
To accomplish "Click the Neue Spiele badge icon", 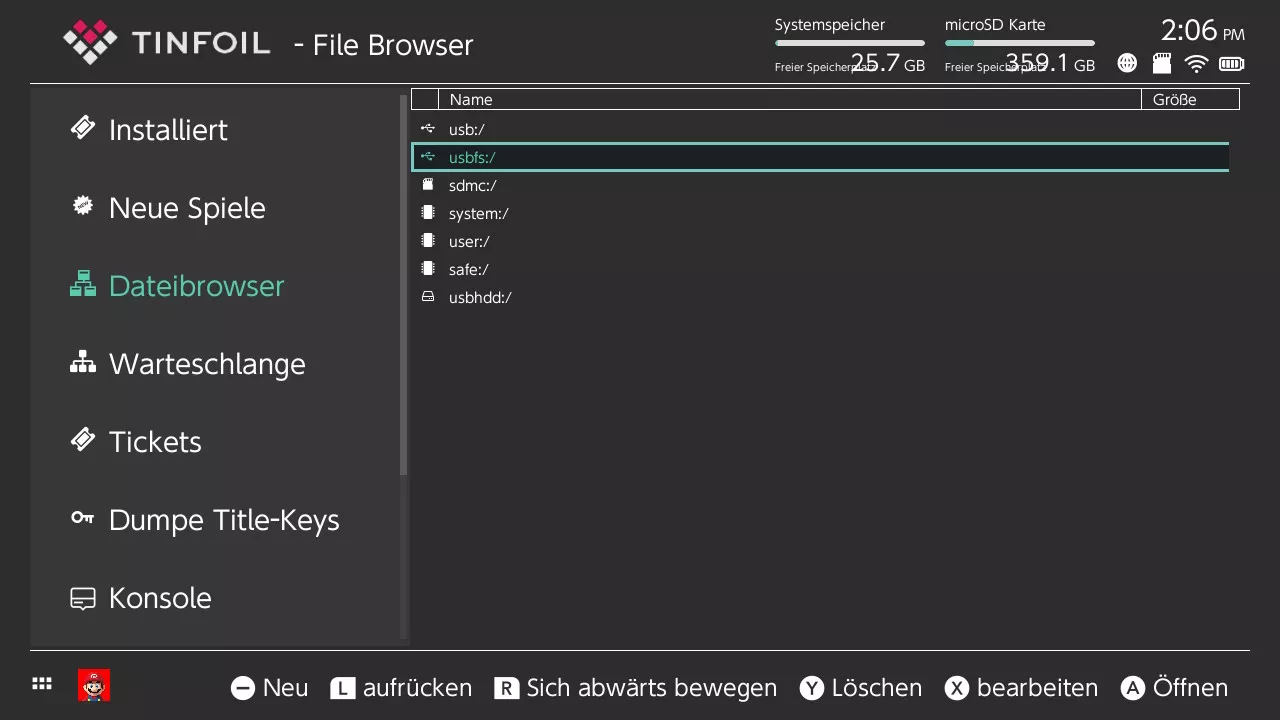I will click(82, 206).
